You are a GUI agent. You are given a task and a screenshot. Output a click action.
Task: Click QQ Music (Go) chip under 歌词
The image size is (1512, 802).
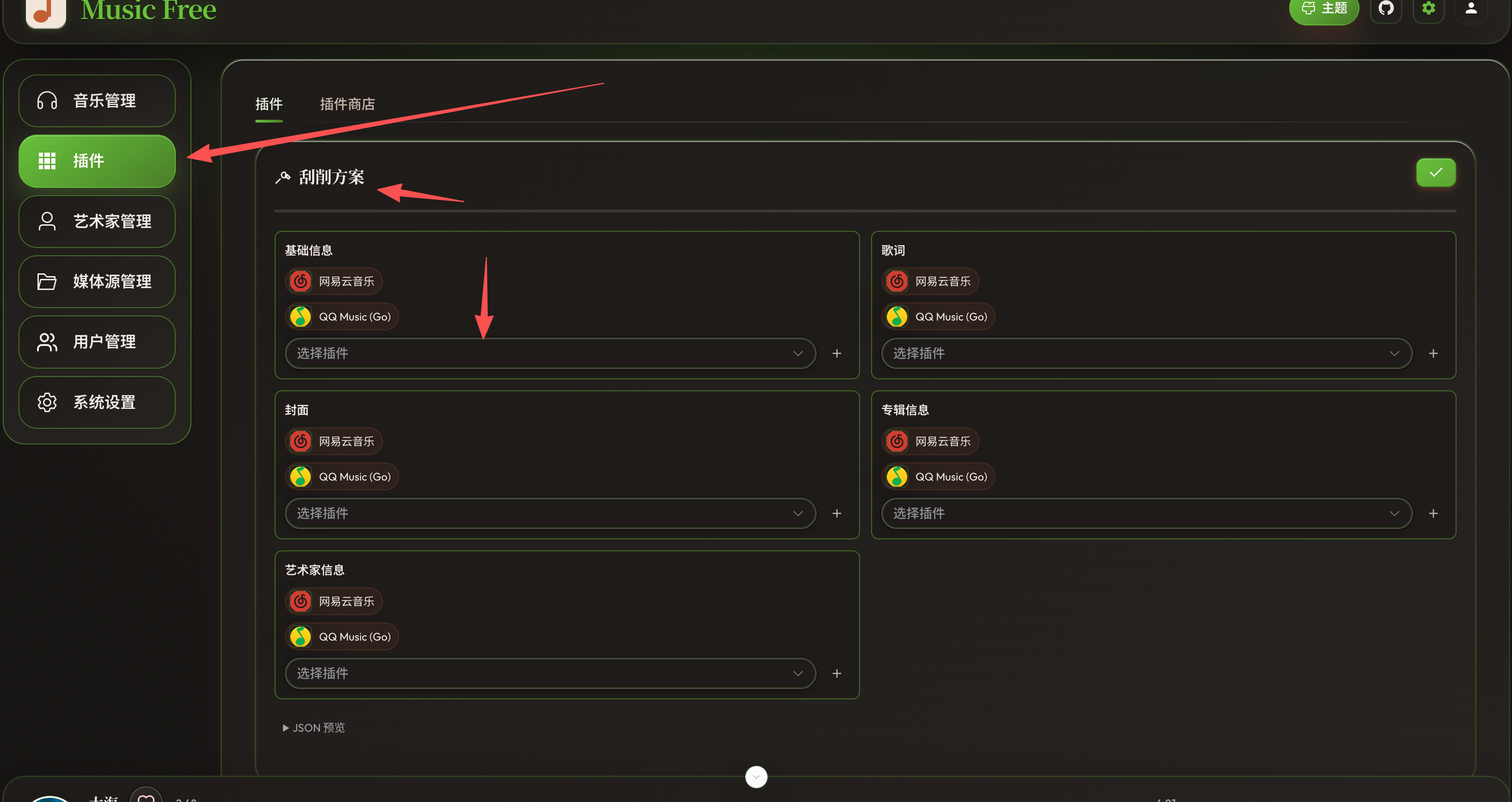click(938, 316)
